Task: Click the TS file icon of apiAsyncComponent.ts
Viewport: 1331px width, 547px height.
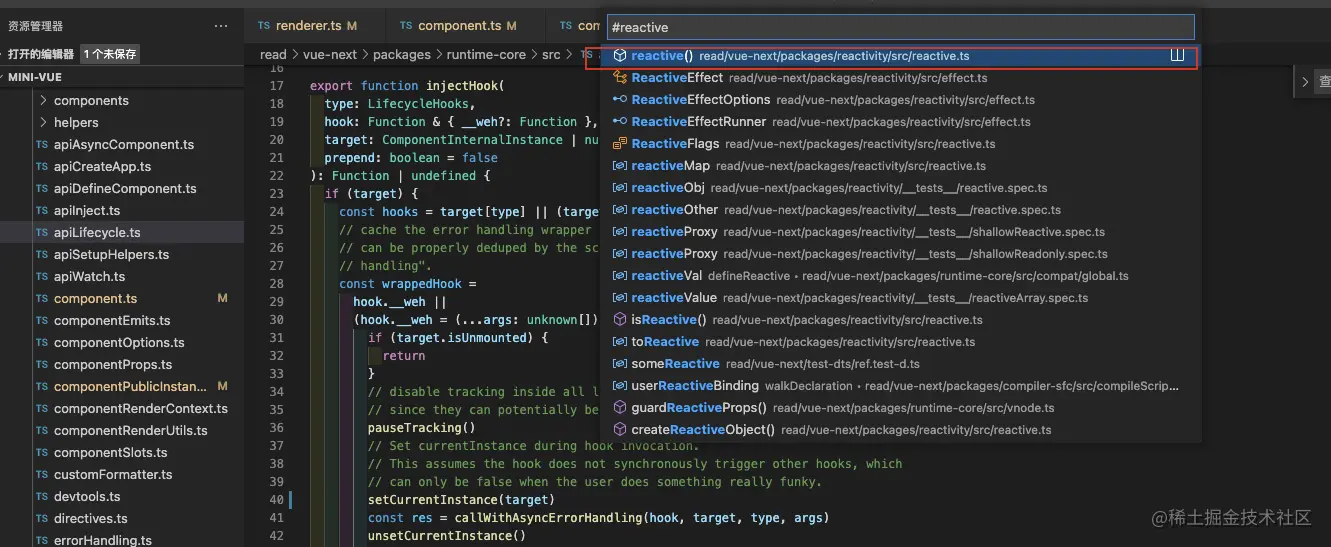Action: click(x=42, y=145)
